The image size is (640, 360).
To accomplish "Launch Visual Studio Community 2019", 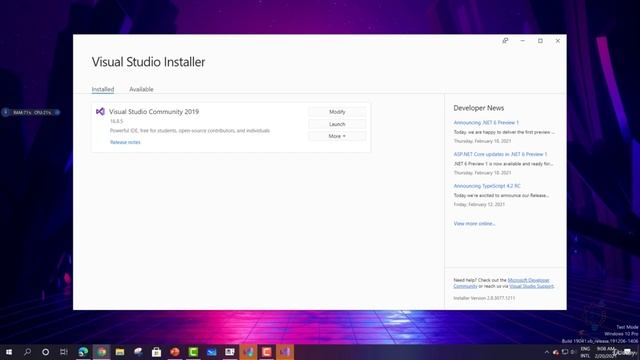I will click(337, 124).
